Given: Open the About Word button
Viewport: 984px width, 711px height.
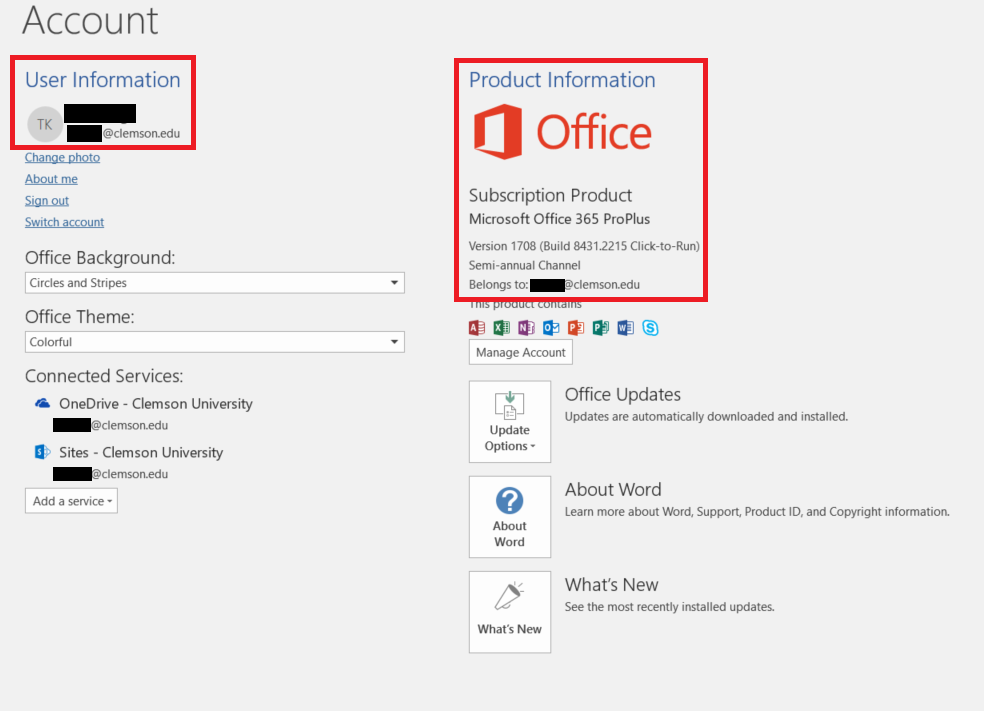Looking at the screenshot, I should tap(510, 516).
